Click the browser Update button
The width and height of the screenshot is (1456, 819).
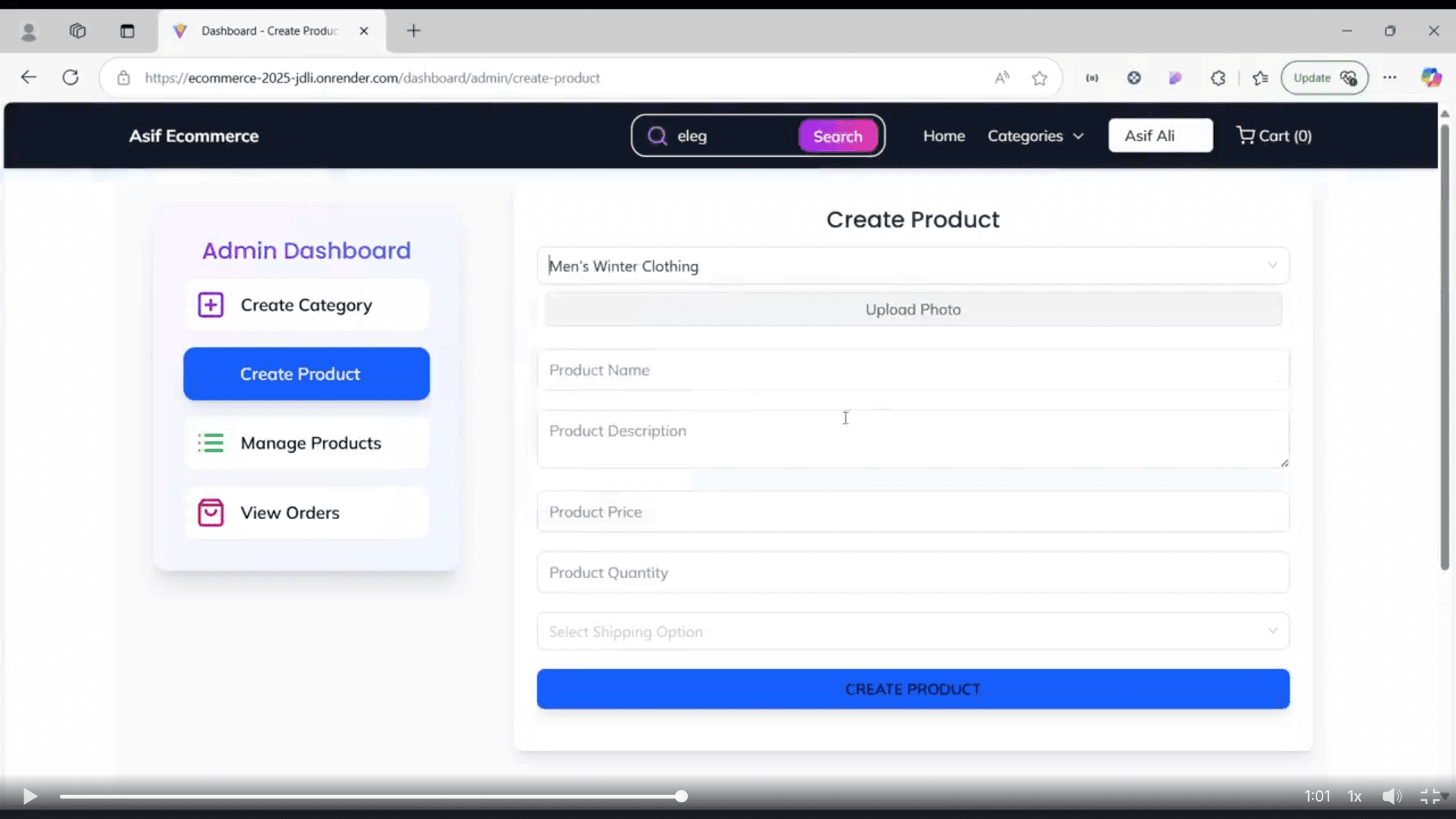point(1324,77)
